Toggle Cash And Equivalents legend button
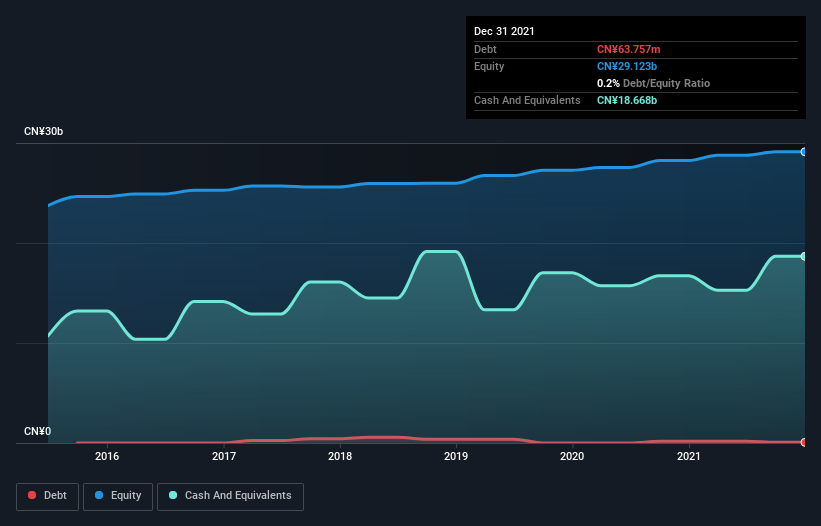Image resolution: width=821 pixels, height=526 pixels. 230,496
